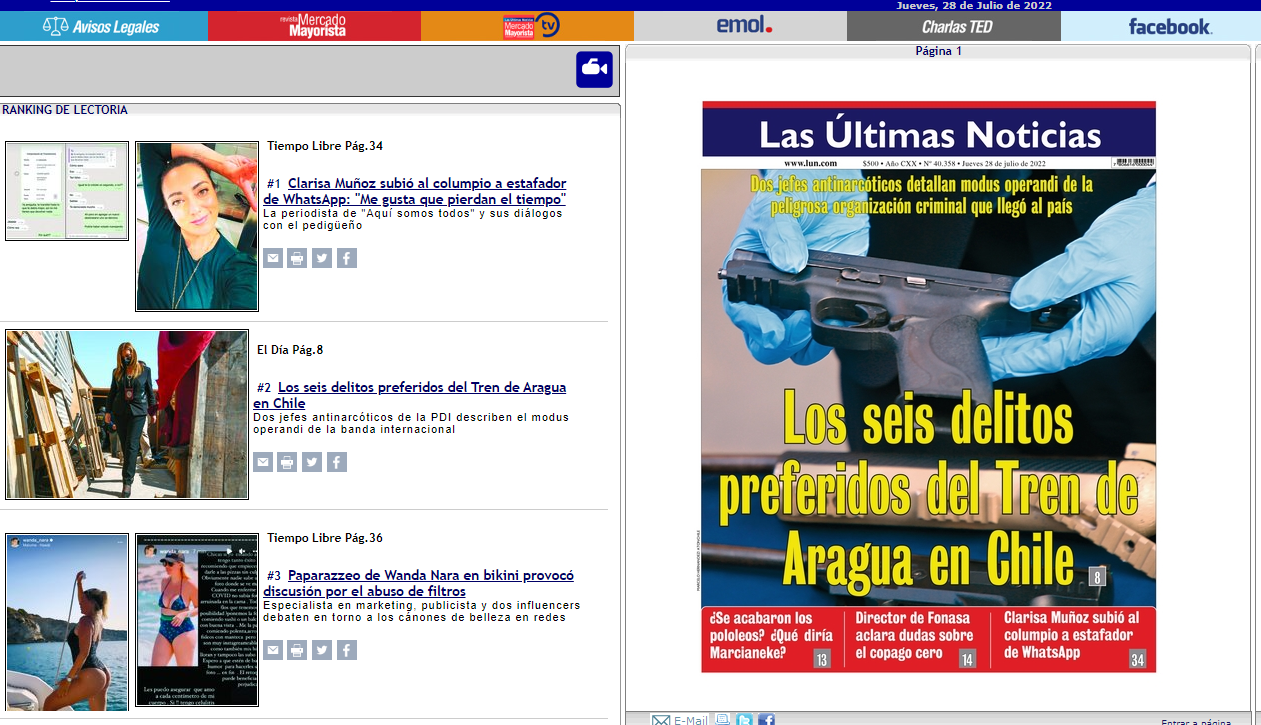This screenshot has width=1261, height=725.
Task: Click front page teaser Director de Fonasa
Action: 917,638
